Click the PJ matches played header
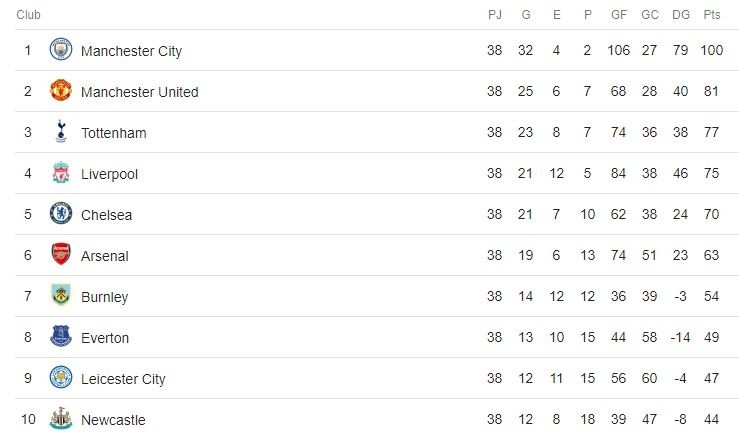This screenshot has height=437, width=739. (494, 15)
